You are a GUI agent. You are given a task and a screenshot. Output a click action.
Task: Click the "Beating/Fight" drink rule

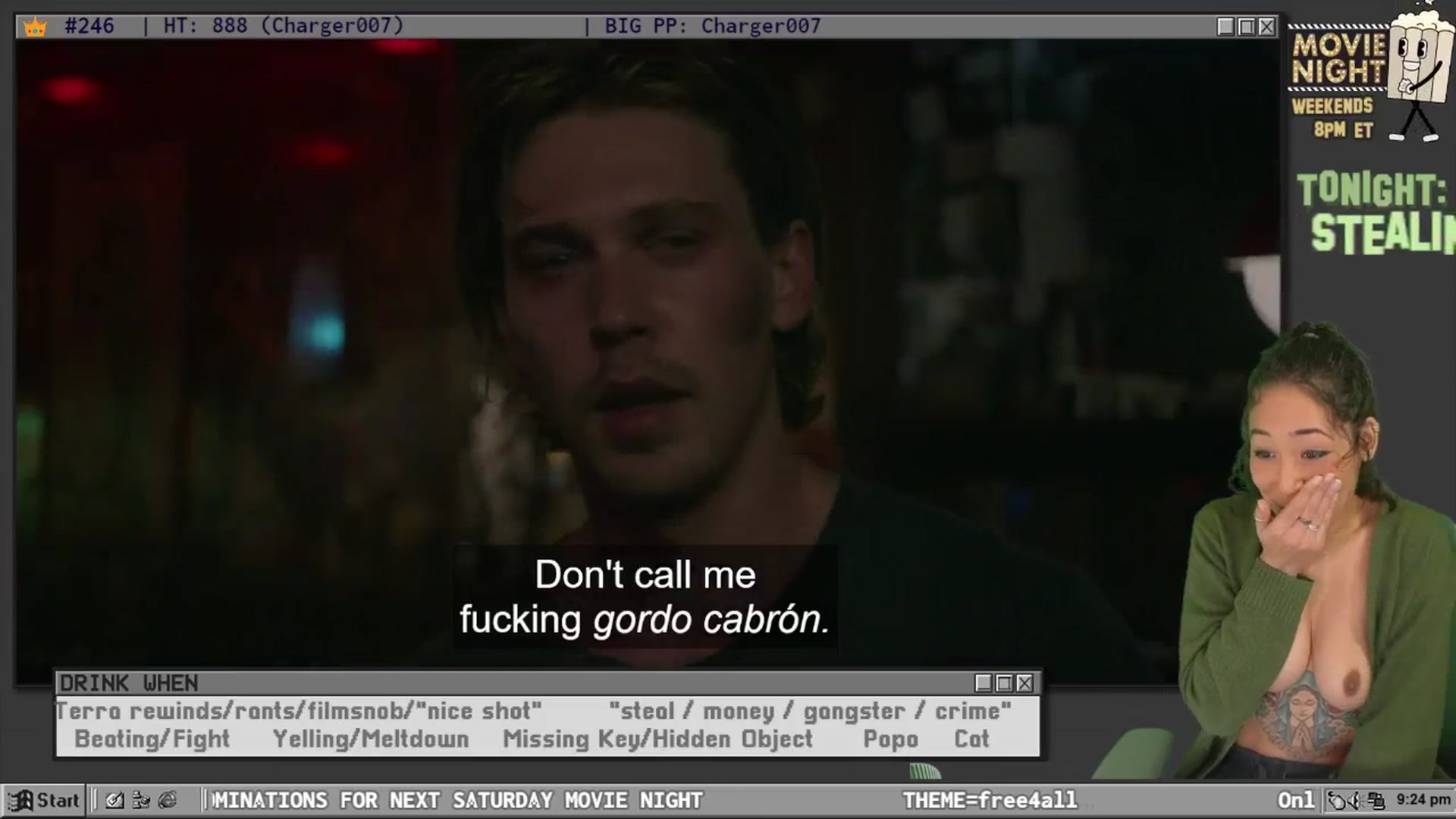[x=152, y=739]
